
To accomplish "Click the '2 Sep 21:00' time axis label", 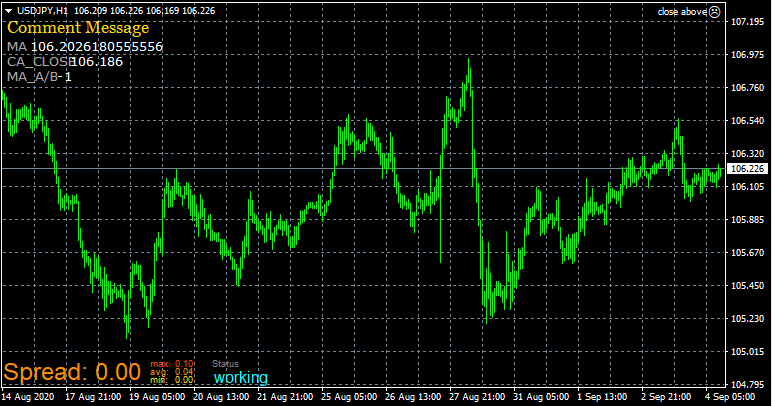I will (666, 397).
